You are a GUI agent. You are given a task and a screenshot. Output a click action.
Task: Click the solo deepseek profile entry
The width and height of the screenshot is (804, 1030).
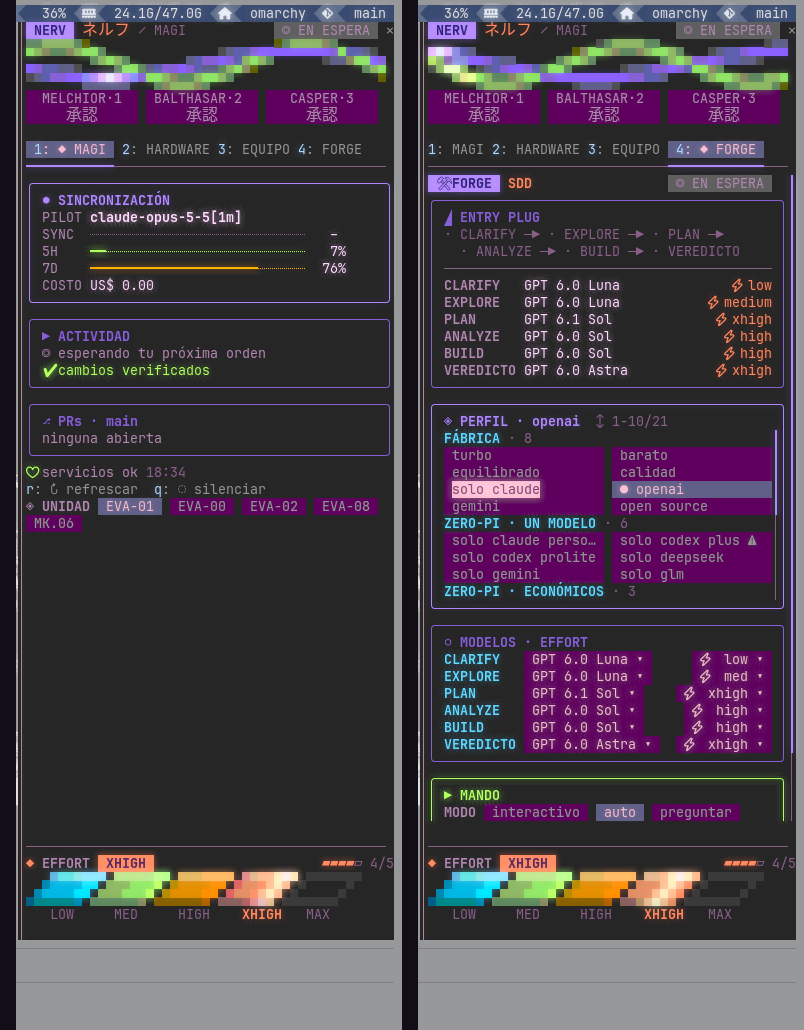pos(692,558)
